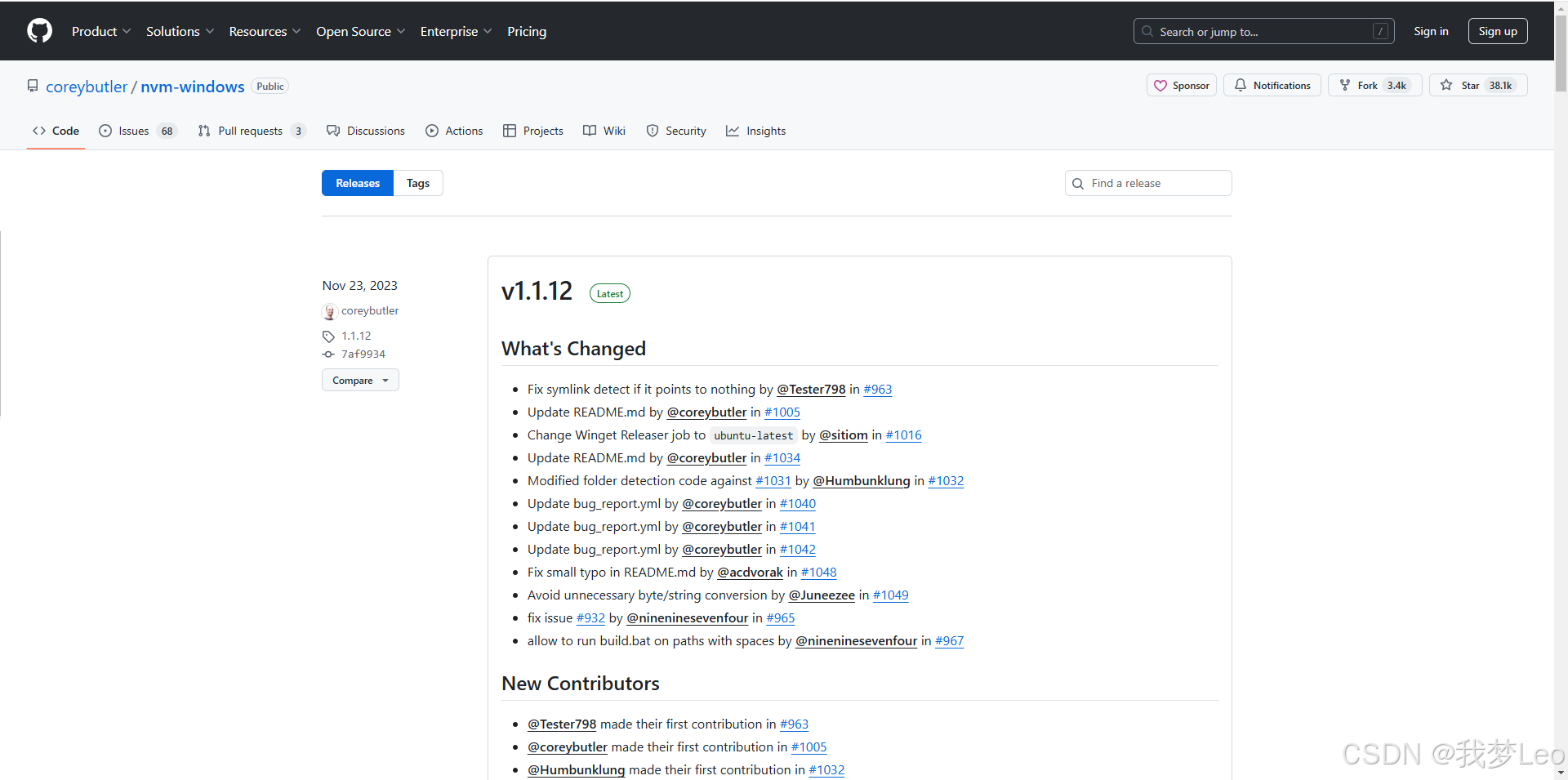This screenshot has width=1568, height=780.
Task: Open the nvm-windows repository link
Action: click(x=193, y=87)
